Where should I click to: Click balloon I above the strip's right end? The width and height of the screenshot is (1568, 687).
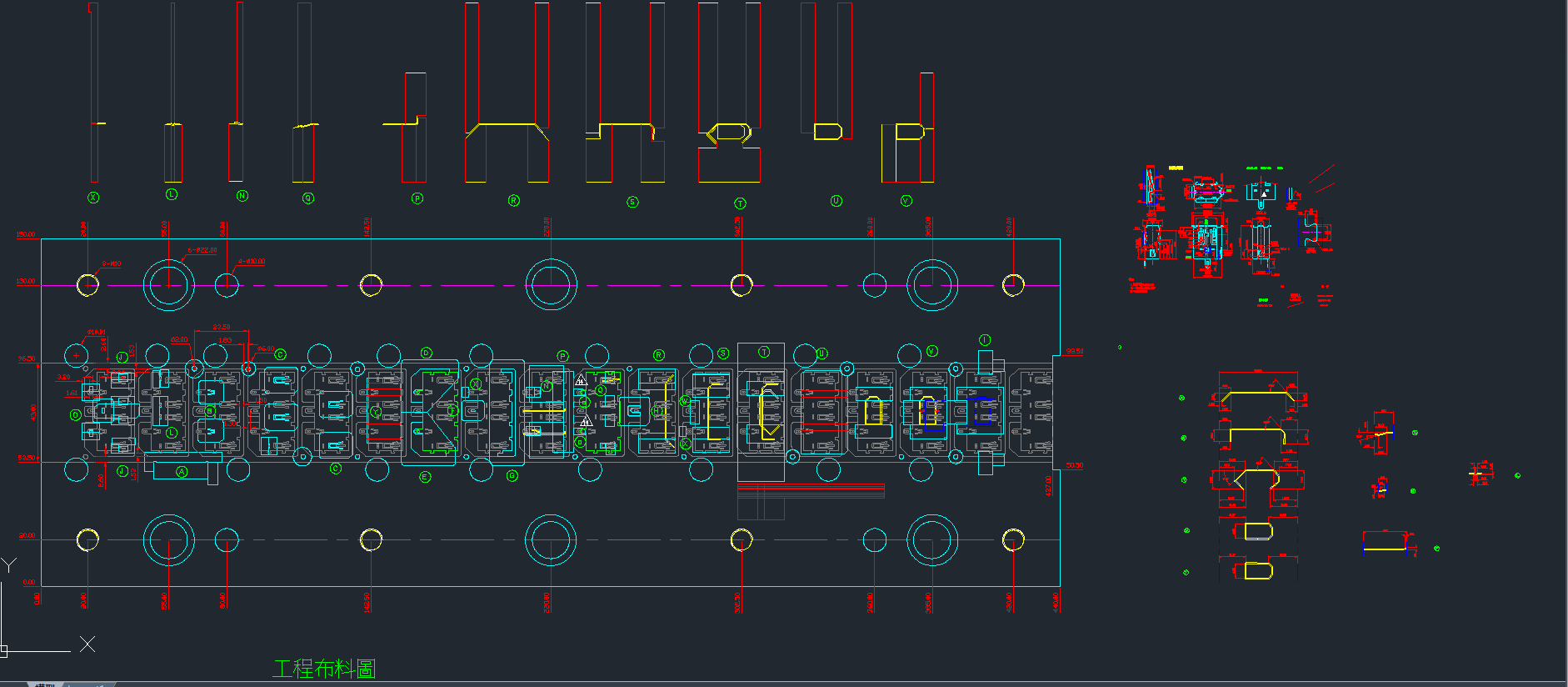985,340
